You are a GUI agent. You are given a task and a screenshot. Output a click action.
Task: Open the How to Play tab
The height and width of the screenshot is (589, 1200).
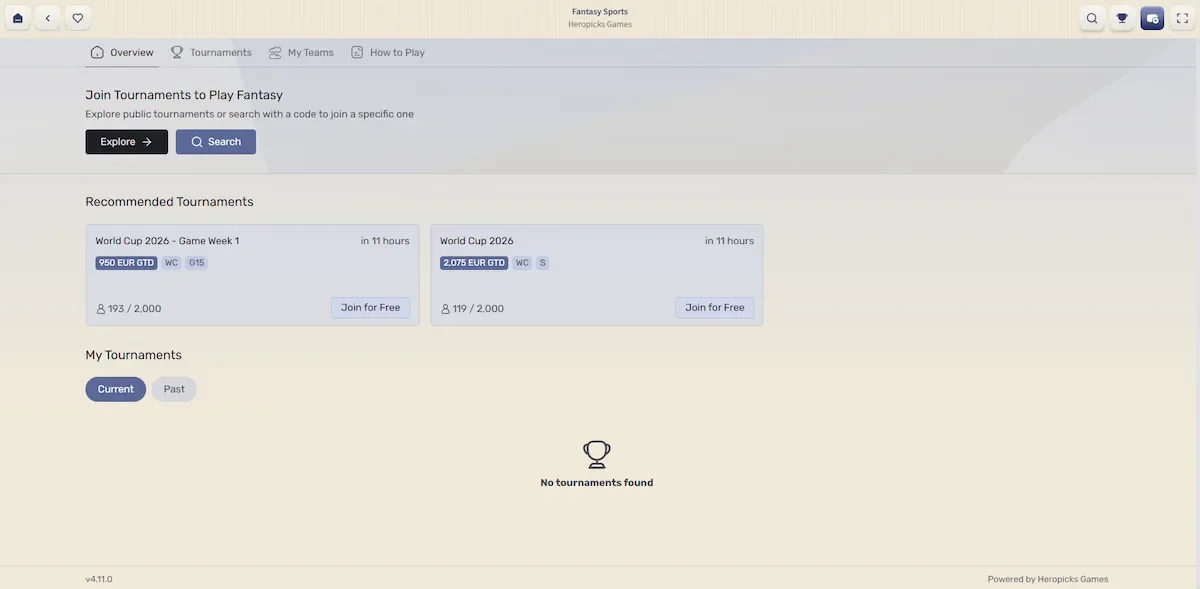pos(388,52)
